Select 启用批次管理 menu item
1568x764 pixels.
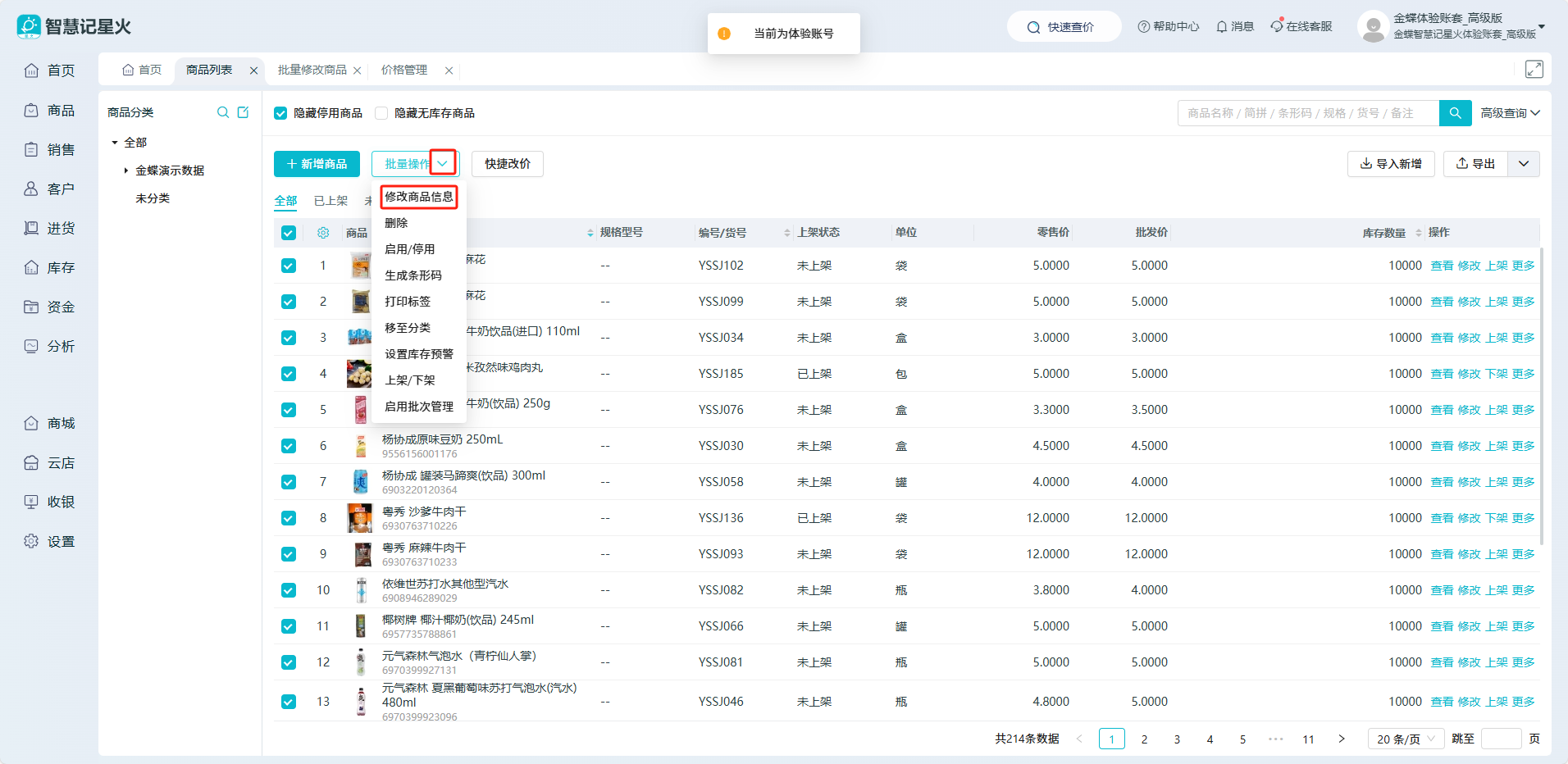pos(419,407)
